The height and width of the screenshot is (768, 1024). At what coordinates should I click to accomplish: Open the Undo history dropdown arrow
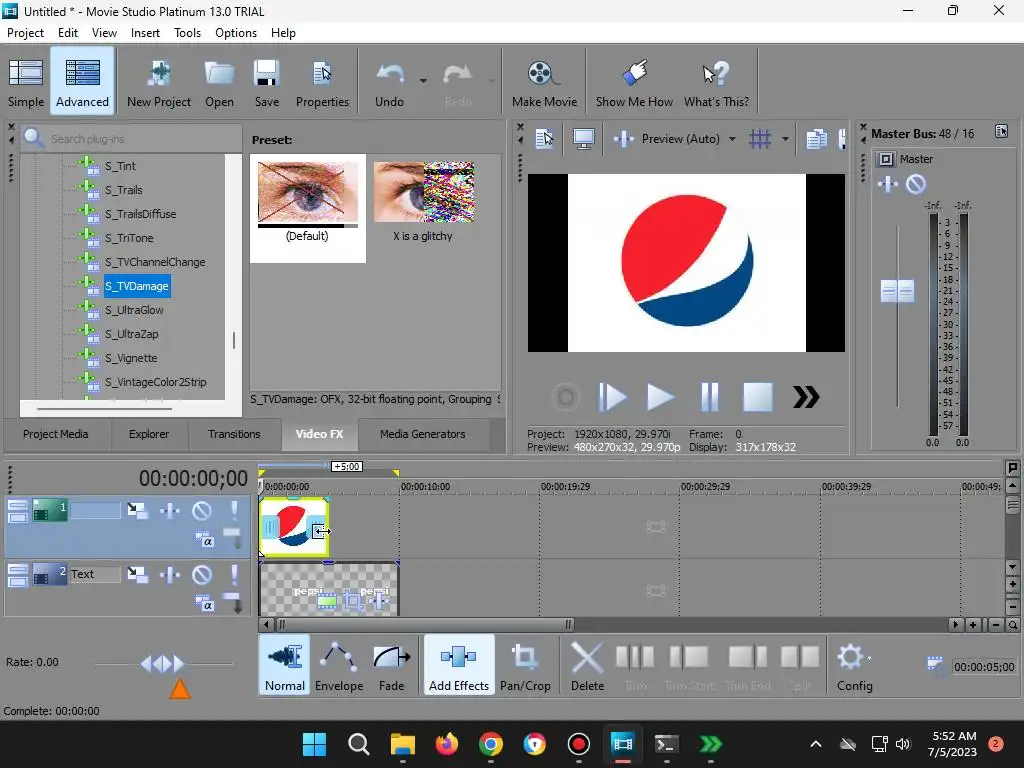click(423, 80)
